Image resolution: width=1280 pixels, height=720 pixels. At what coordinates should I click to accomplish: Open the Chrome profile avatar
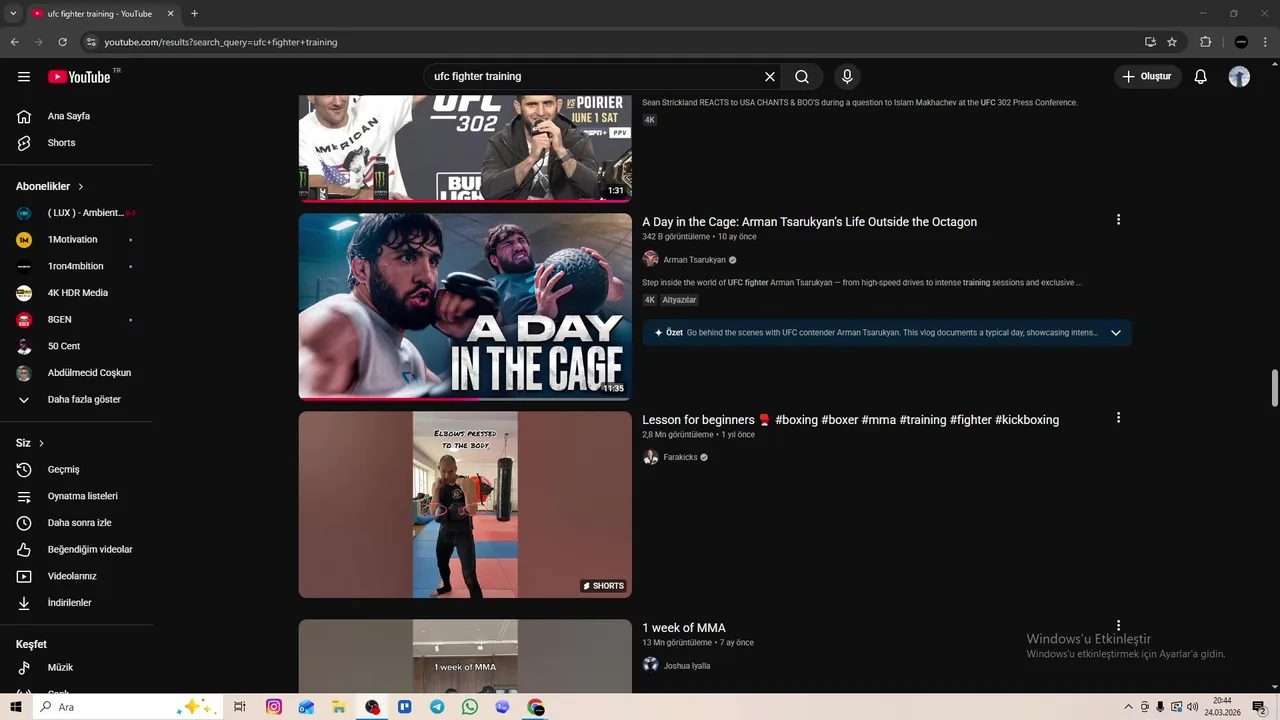(1241, 42)
